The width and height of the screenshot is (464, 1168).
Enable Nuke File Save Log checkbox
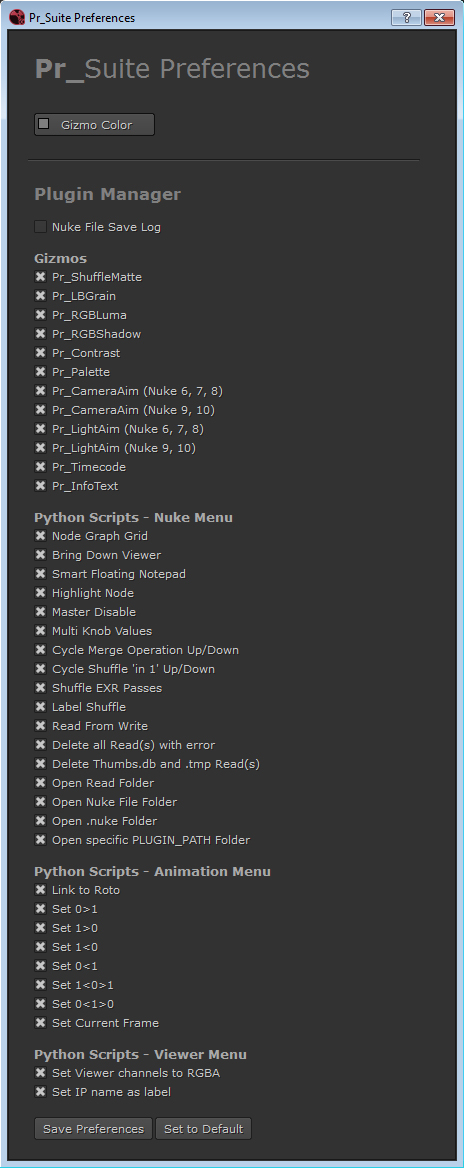coord(40,226)
